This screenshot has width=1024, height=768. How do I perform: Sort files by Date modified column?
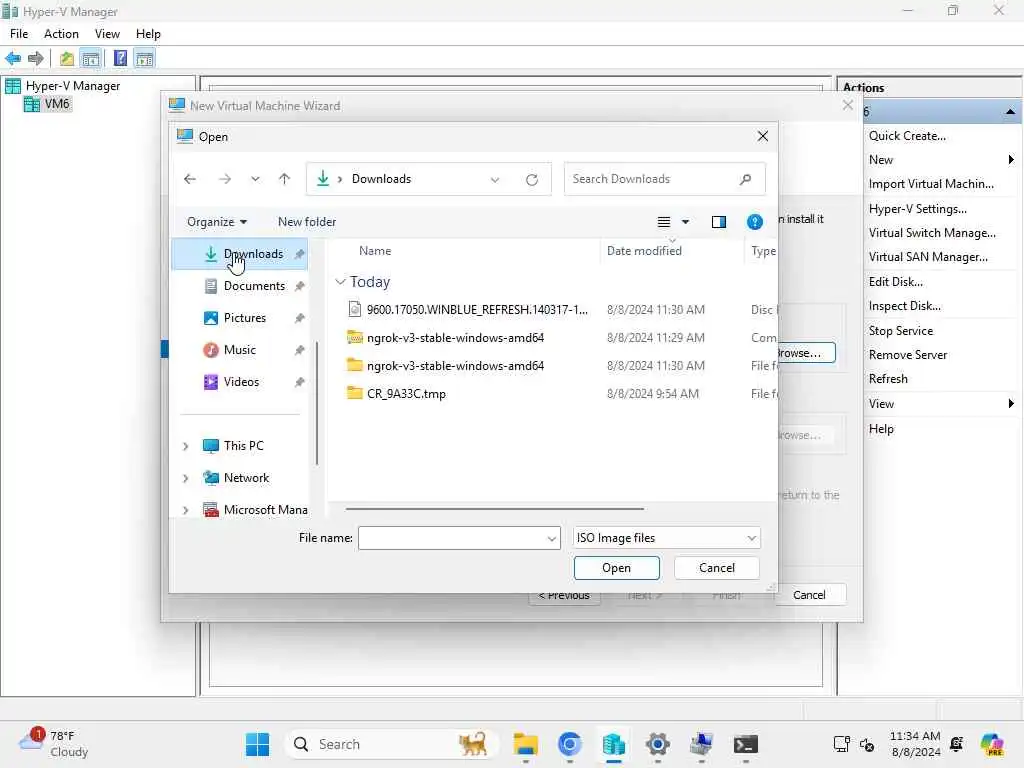click(645, 251)
